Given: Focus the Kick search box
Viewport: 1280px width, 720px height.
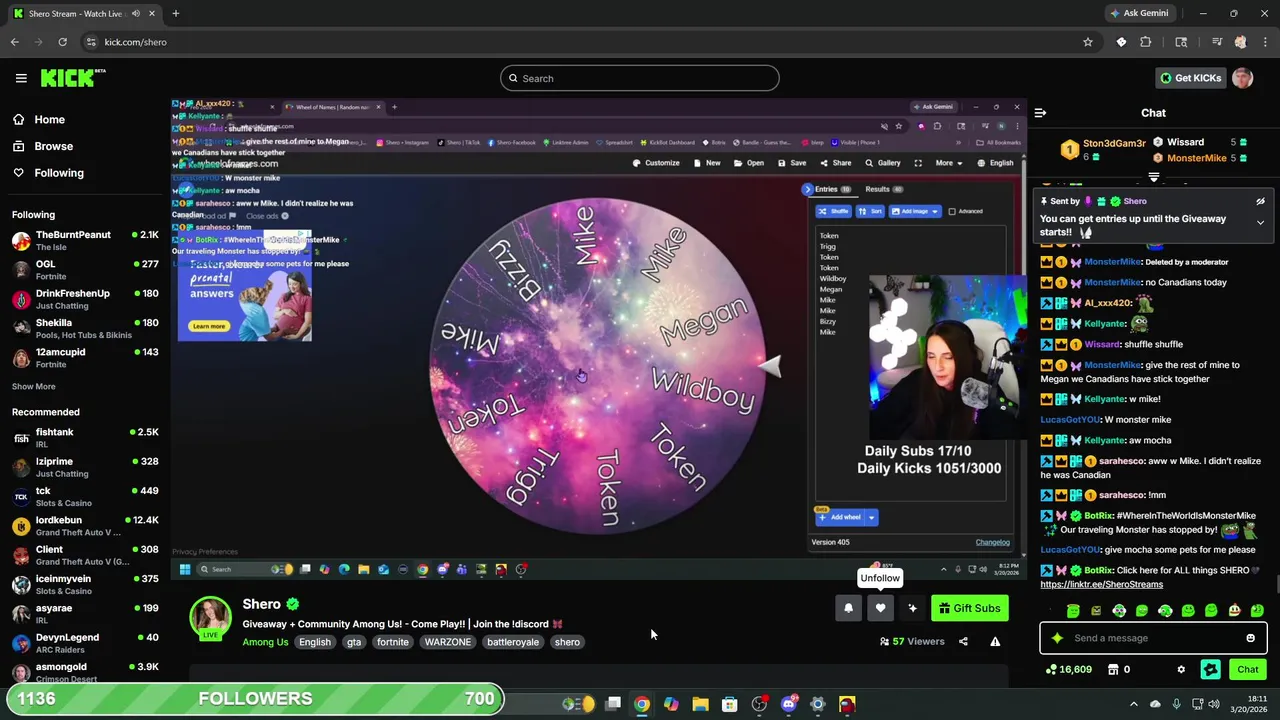Looking at the screenshot, I should [640, 78].
